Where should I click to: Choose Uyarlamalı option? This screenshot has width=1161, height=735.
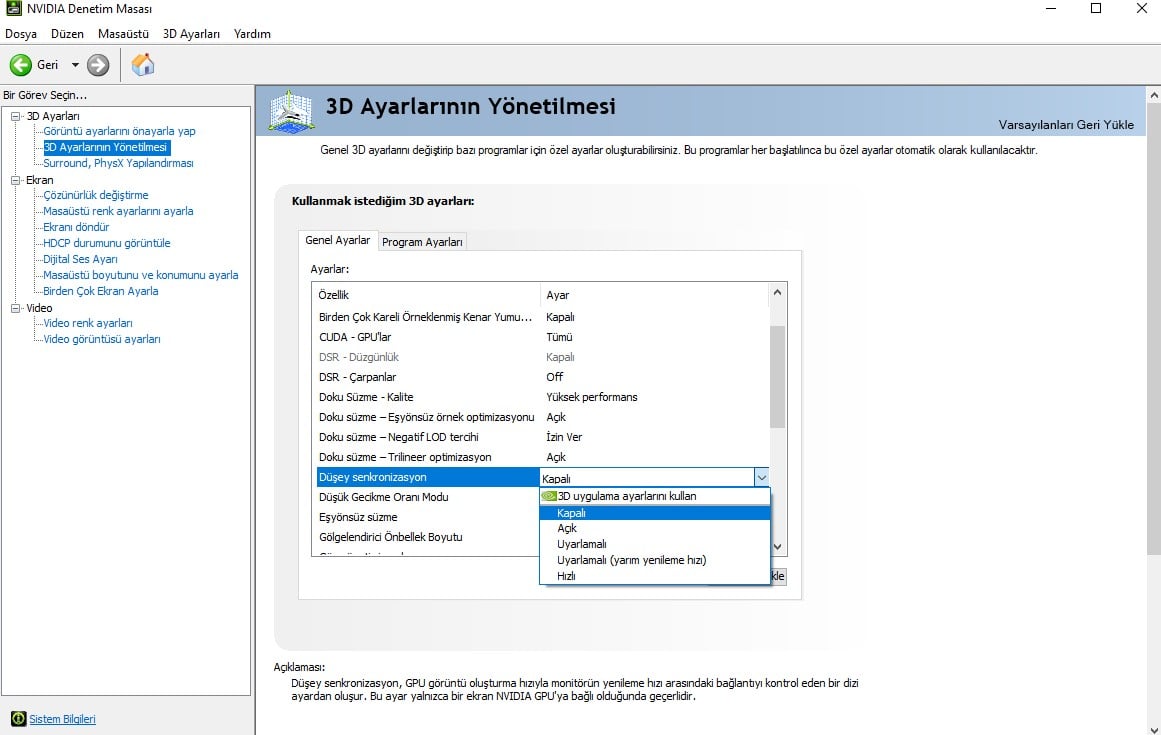tap(655, 544)
